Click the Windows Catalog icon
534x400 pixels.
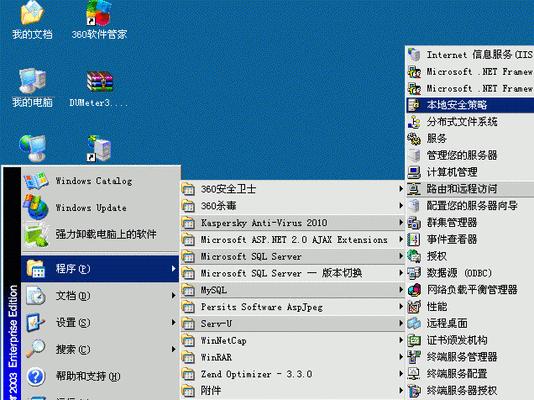pyautogui.click(x=36, y=181)
